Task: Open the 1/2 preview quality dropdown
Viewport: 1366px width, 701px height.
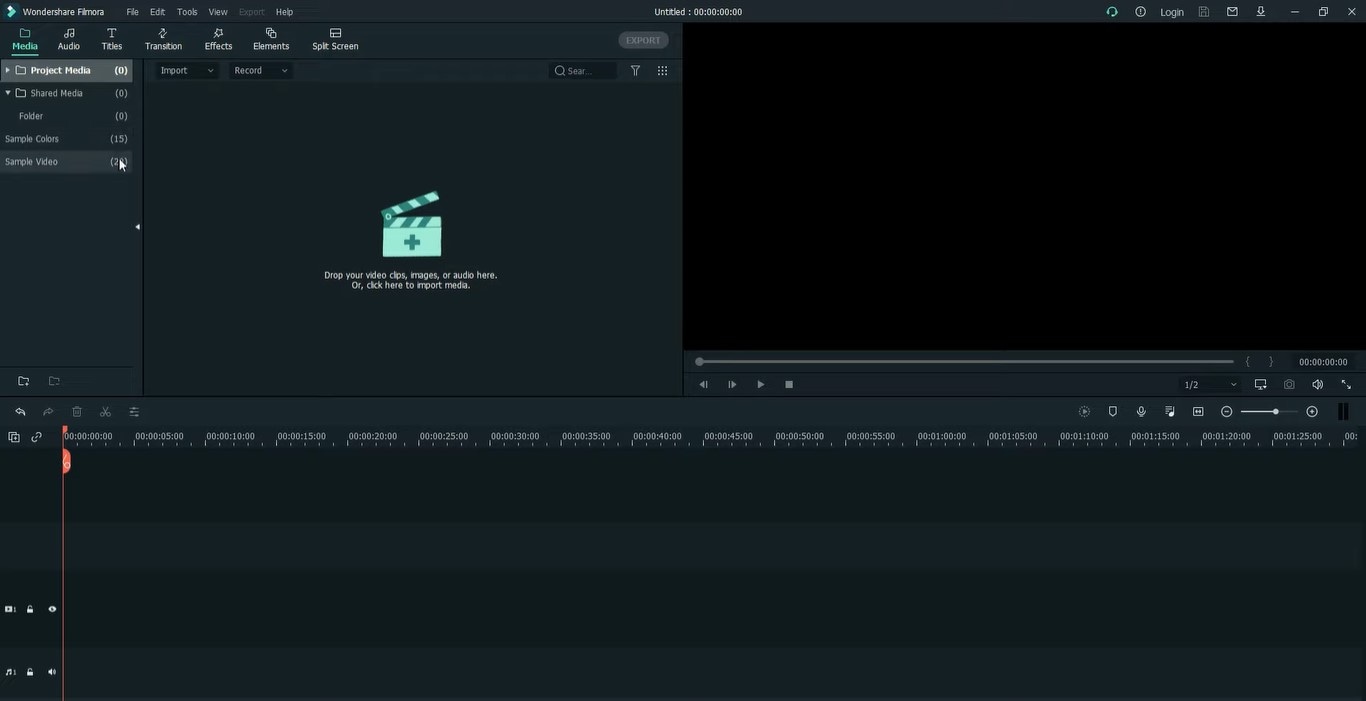Action: click(x=1210, y=384)
